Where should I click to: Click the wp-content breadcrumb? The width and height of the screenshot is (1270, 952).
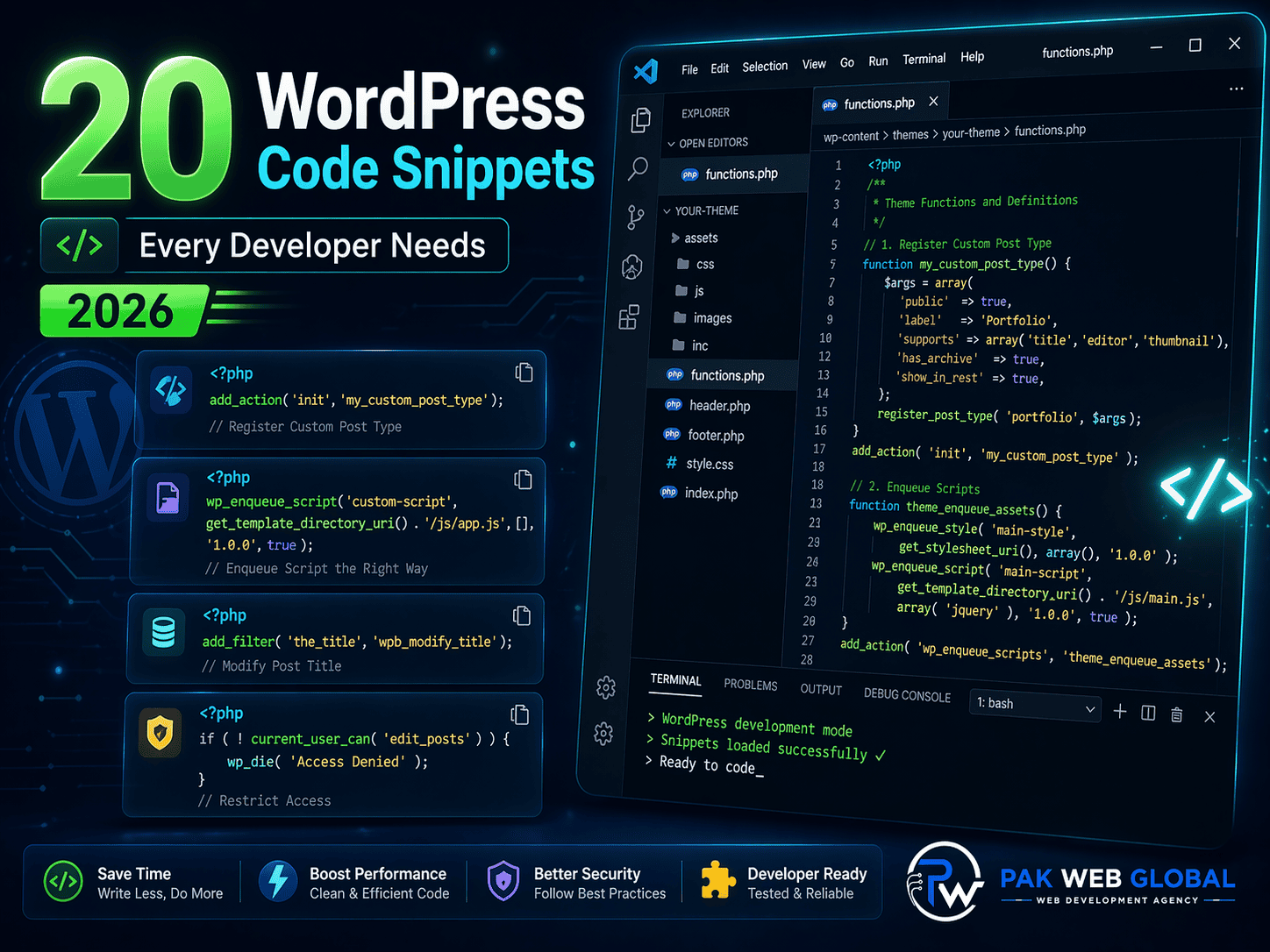(x=851, y=136)
